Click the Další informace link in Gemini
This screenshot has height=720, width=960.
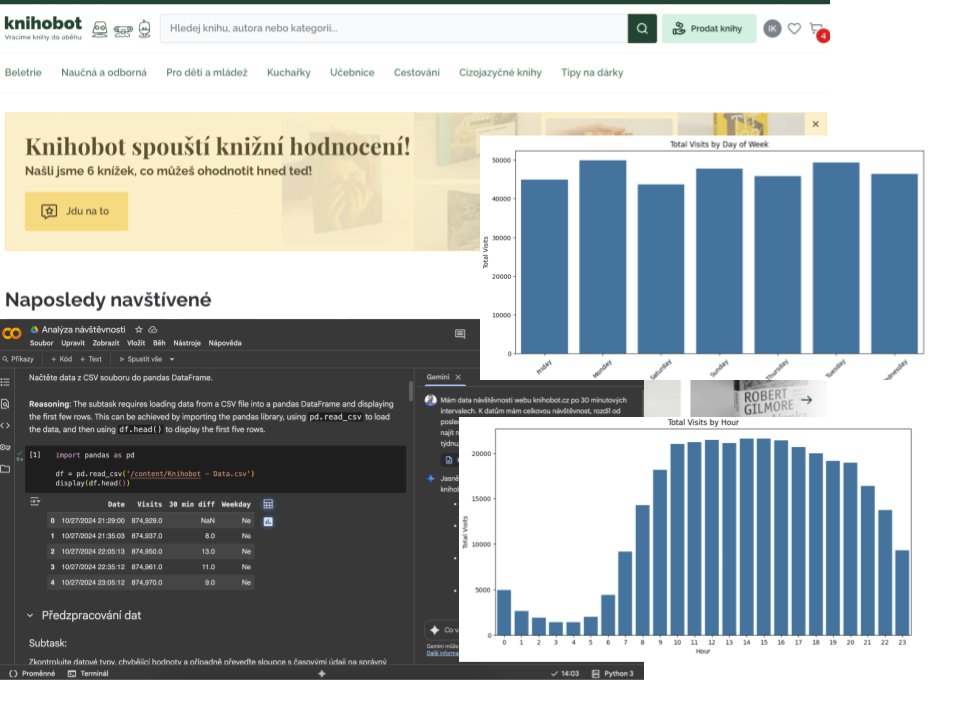click(442, 653)
